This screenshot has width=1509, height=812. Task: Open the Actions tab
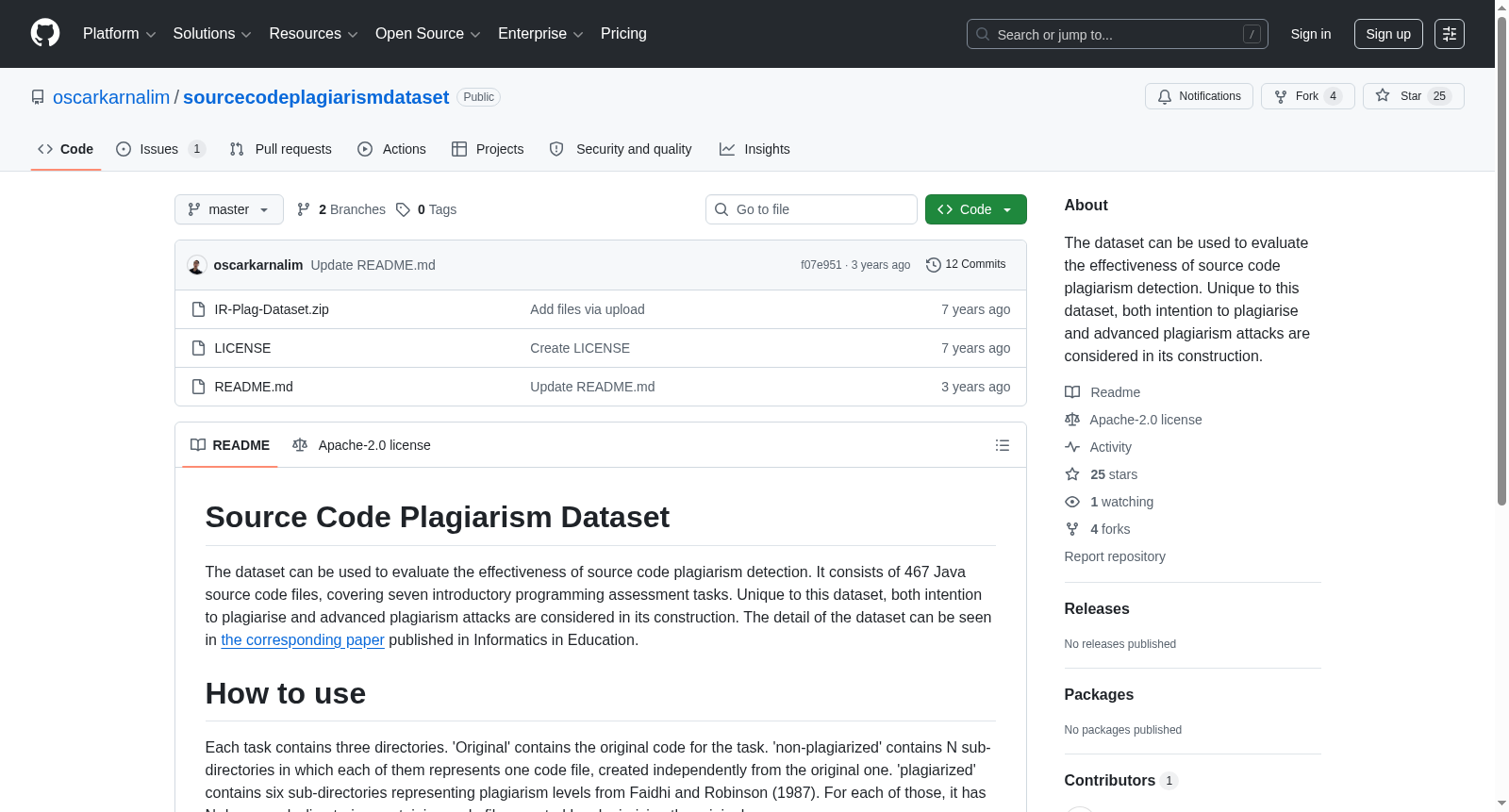coord(392,149)
